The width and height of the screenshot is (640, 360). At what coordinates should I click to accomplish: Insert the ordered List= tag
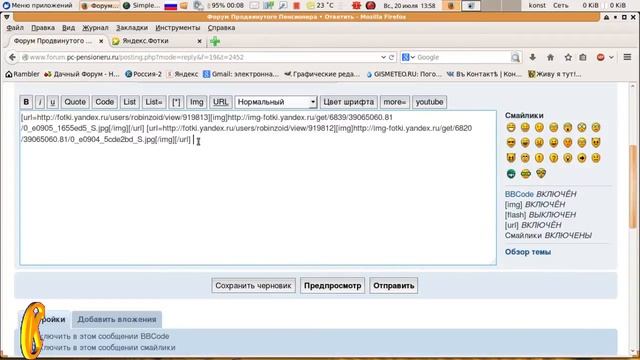[x=154, y=102]
